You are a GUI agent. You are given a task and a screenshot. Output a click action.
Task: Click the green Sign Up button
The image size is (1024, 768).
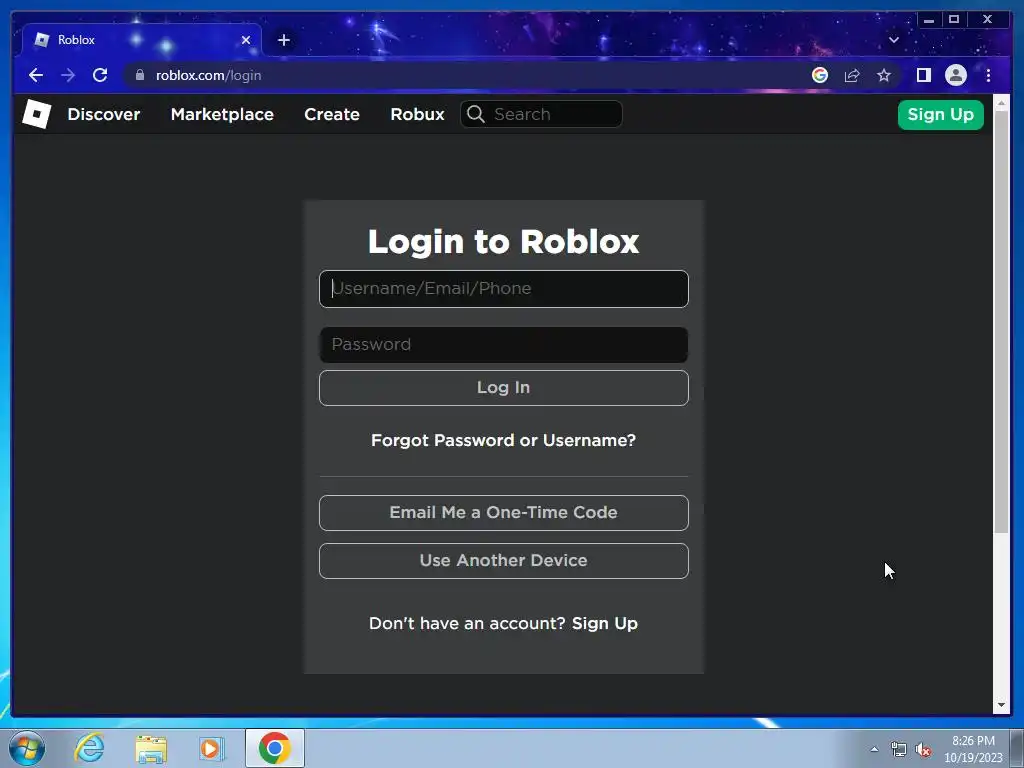(940, 114)
